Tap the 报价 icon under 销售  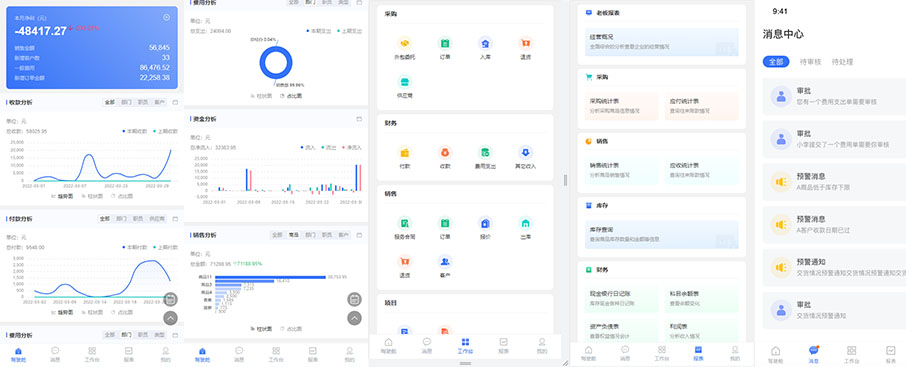tap(485, 224)
